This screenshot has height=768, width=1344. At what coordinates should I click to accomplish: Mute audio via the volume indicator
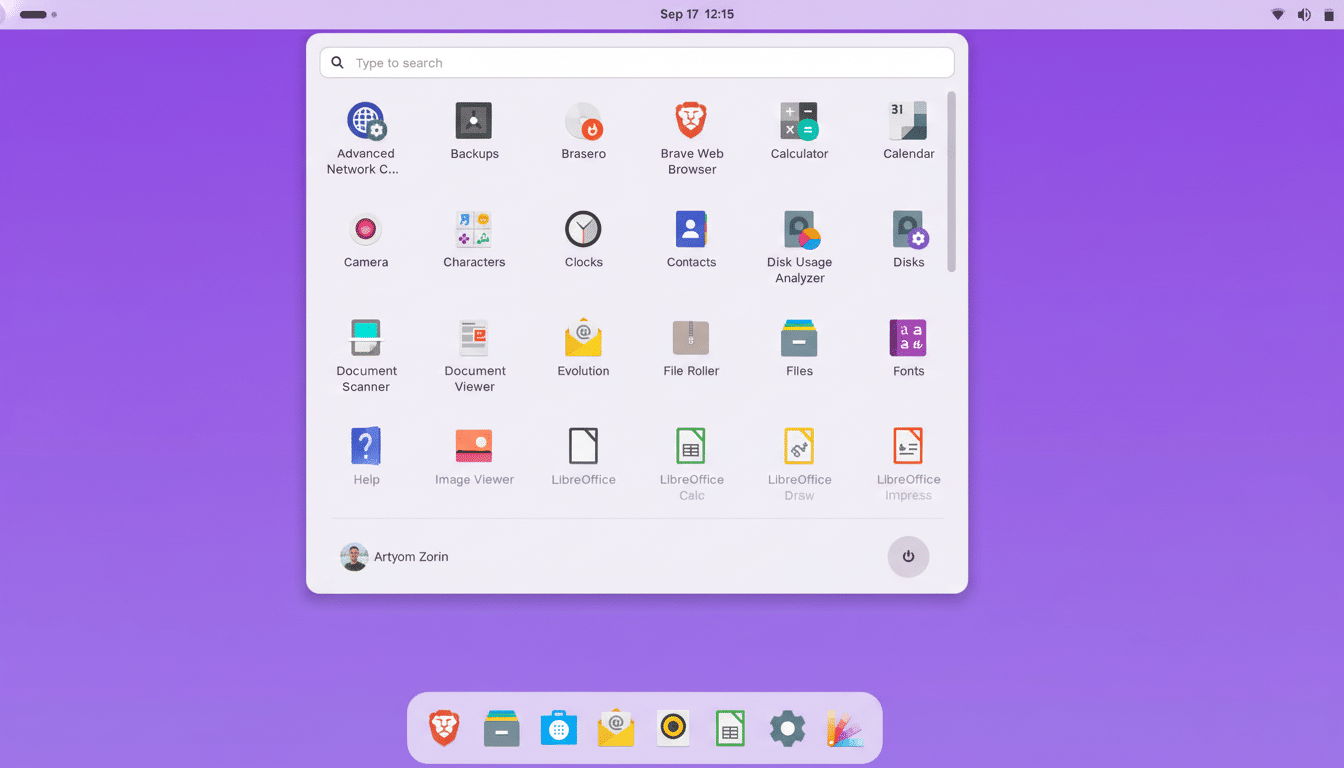point(1304,14)
